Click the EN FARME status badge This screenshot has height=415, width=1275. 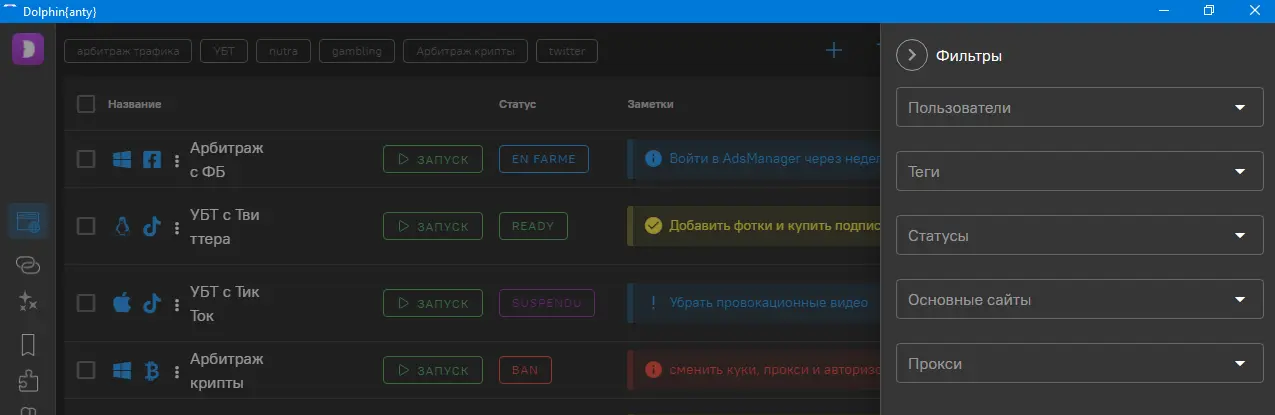click(x=544, y=159)
